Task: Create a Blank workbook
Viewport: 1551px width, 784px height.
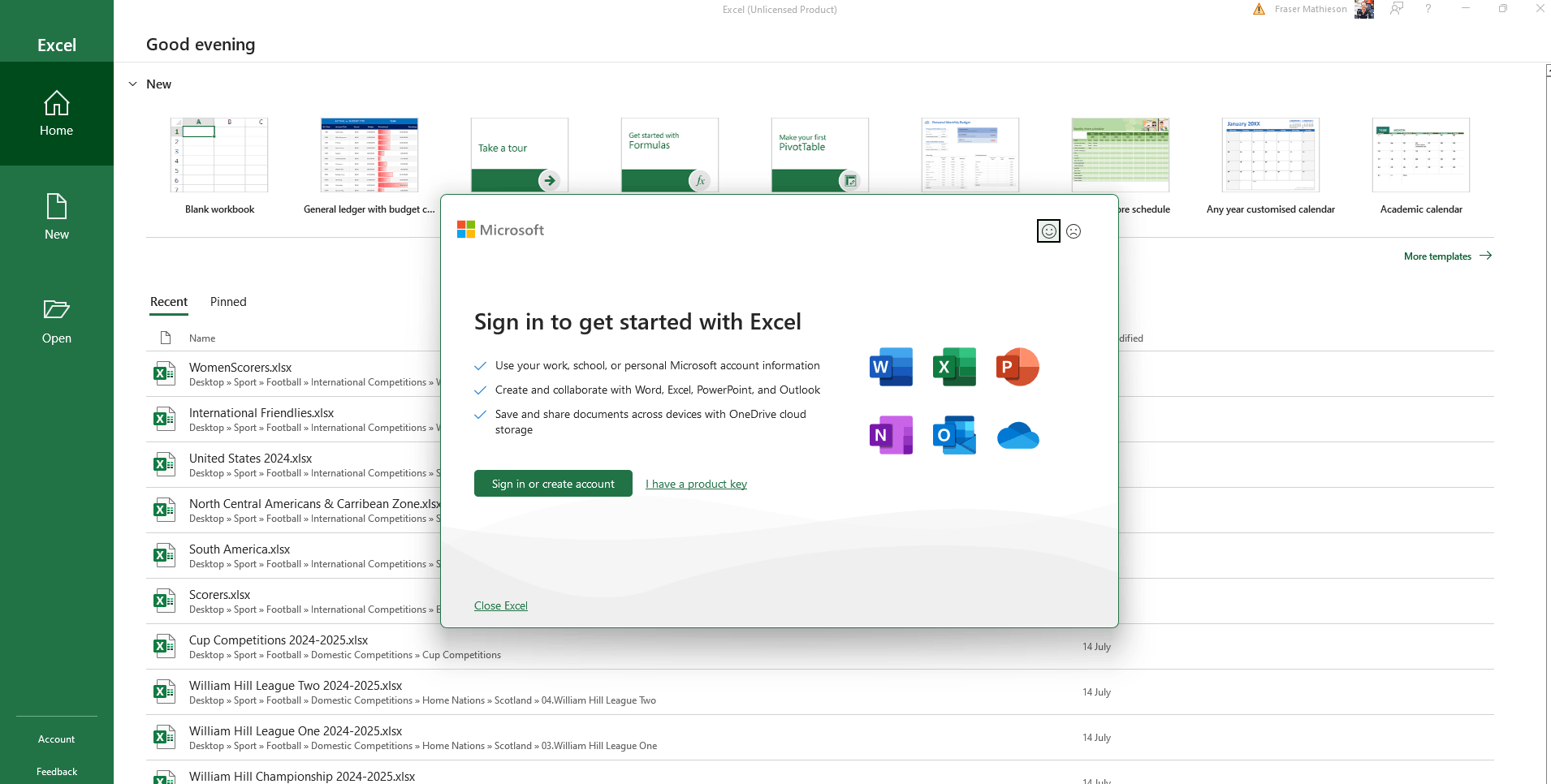Action: [x=219, y=166]
